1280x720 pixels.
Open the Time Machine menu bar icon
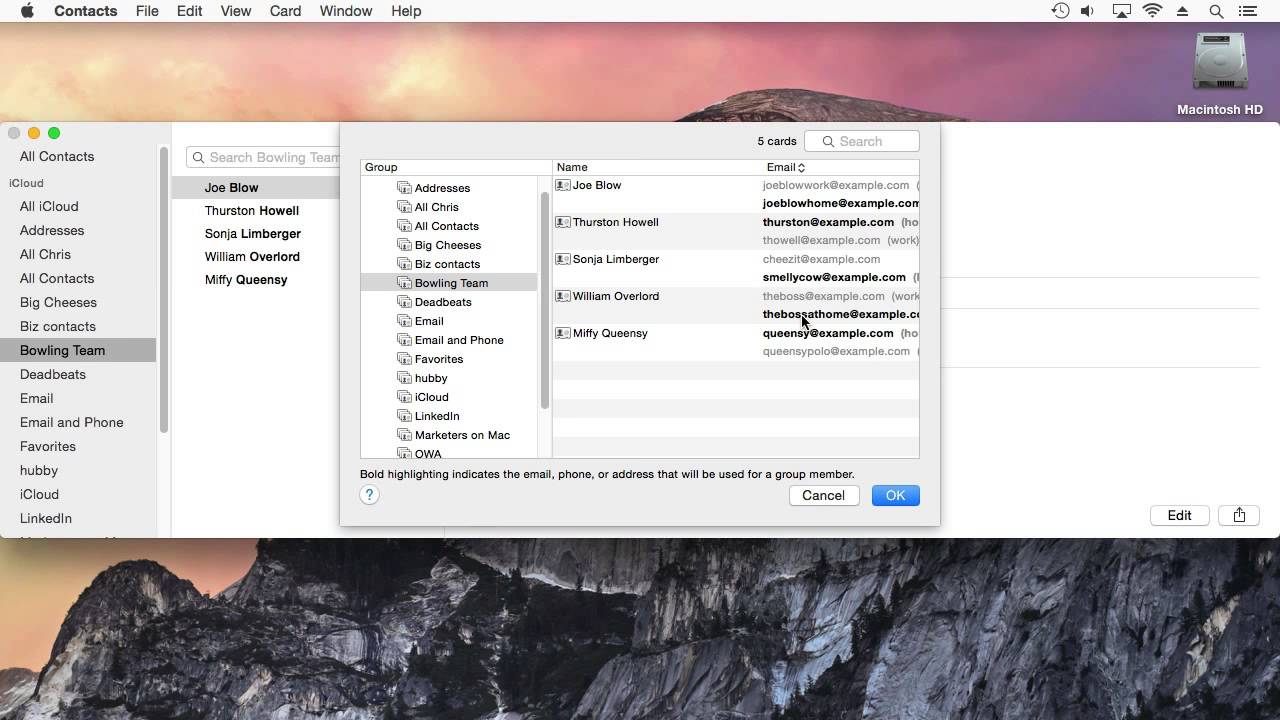[x=1060, y=11]
